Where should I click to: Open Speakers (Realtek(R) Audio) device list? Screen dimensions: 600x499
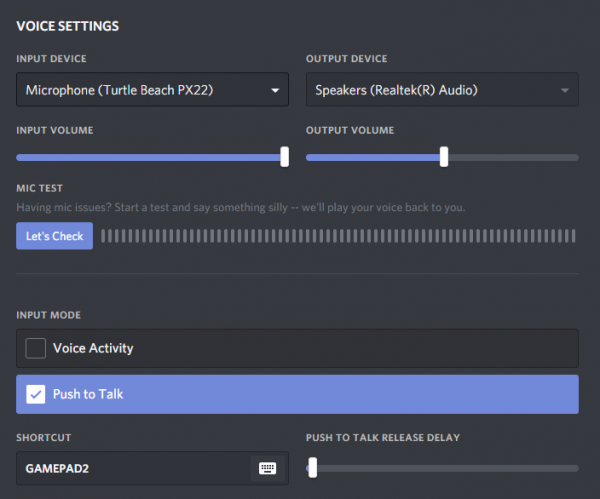point(442,90)
